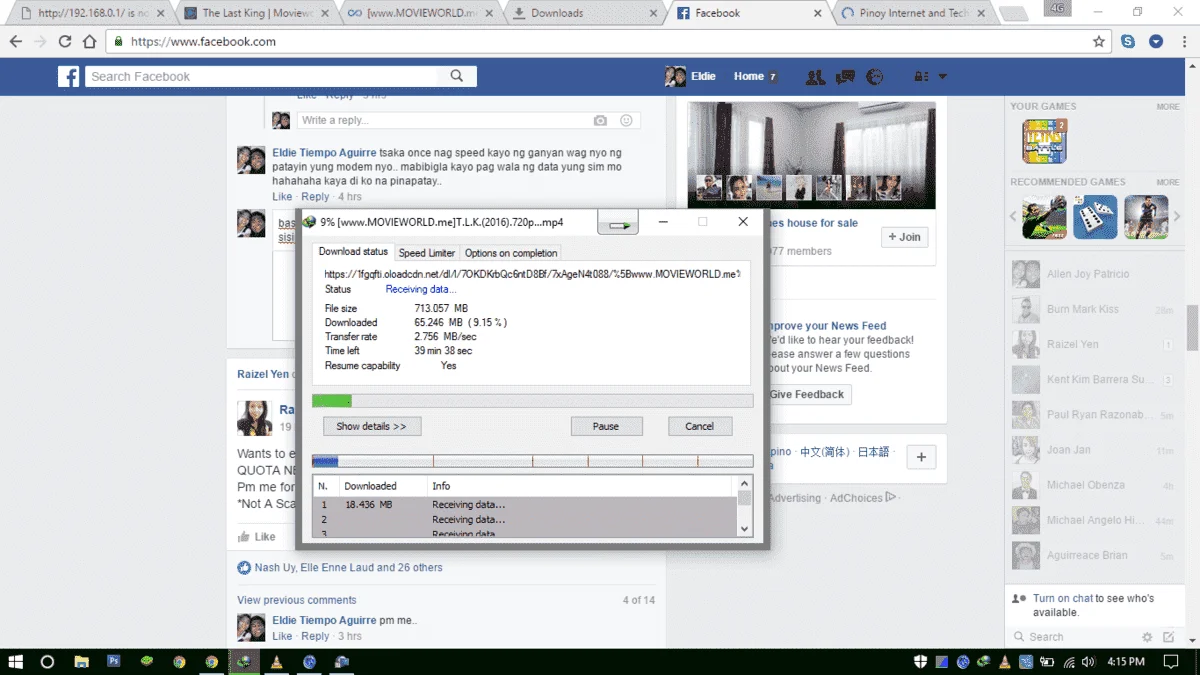Click the Windows Defender shield in the tray
The width and height of the screenshot is (1200, 675).
pos(921,662)
